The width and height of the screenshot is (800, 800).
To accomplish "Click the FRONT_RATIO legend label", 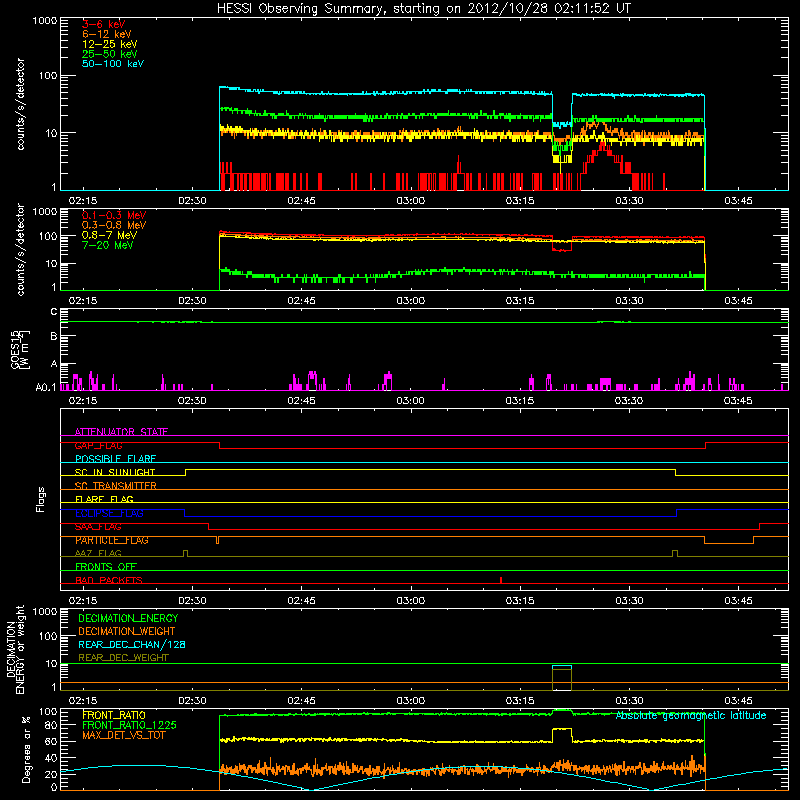I will [114, 715].
